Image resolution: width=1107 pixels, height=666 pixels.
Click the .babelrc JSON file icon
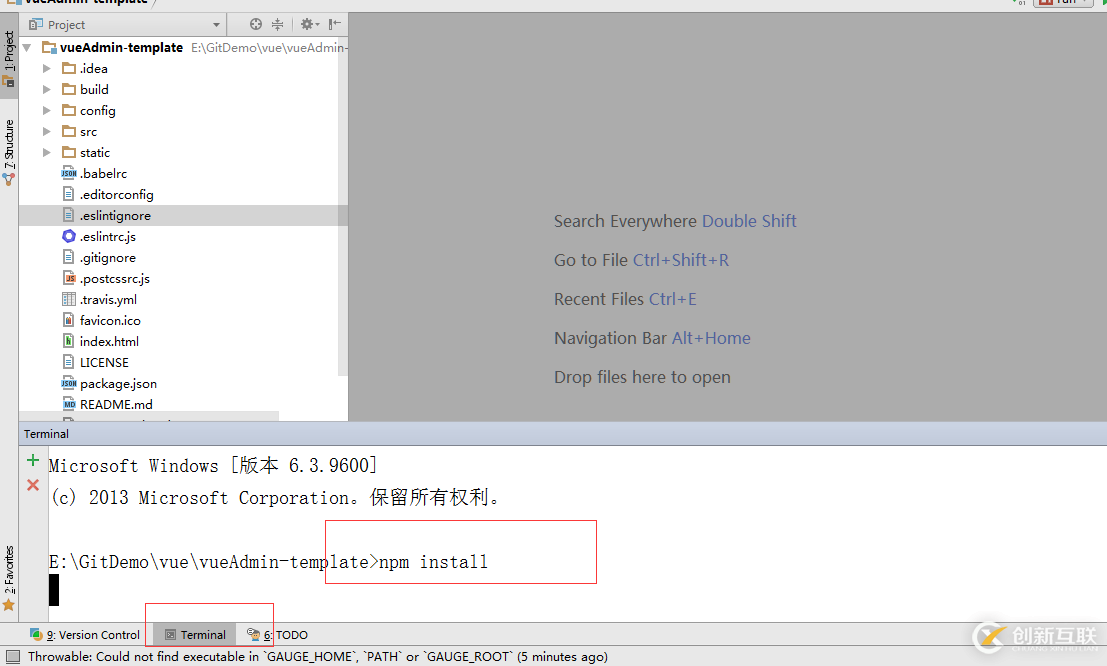68,173
